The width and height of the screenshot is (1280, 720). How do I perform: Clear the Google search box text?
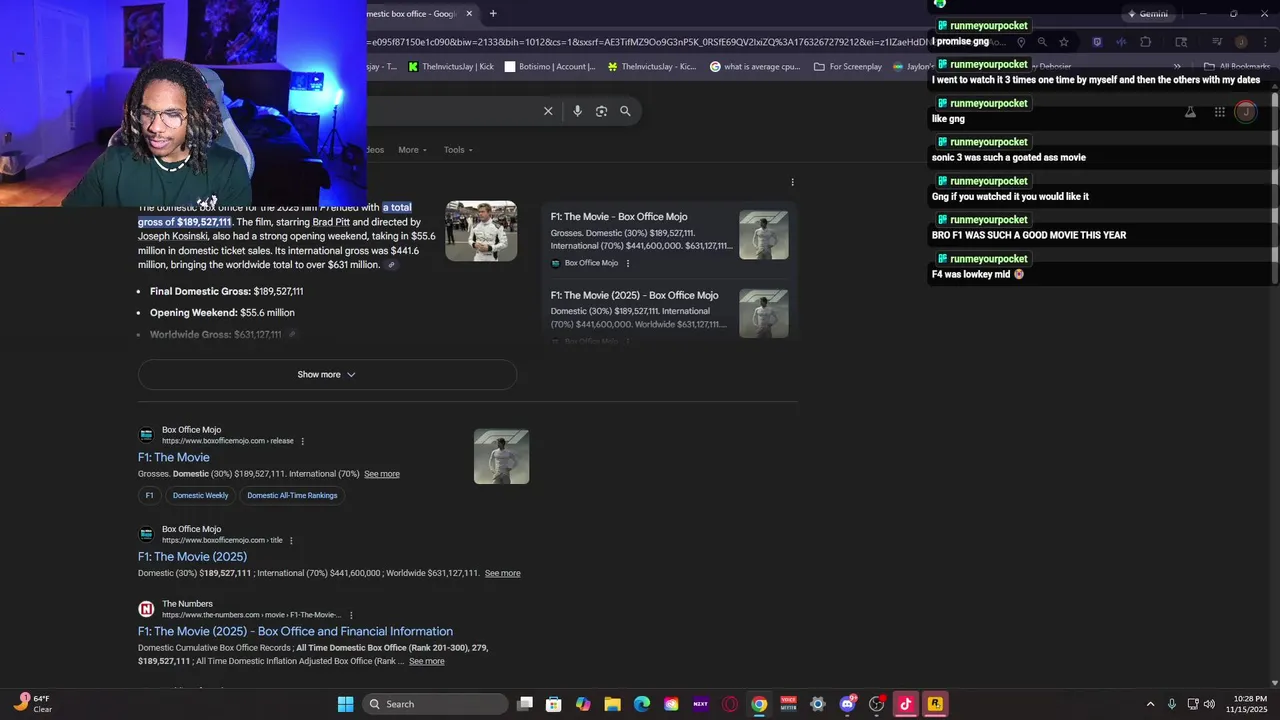548,111
